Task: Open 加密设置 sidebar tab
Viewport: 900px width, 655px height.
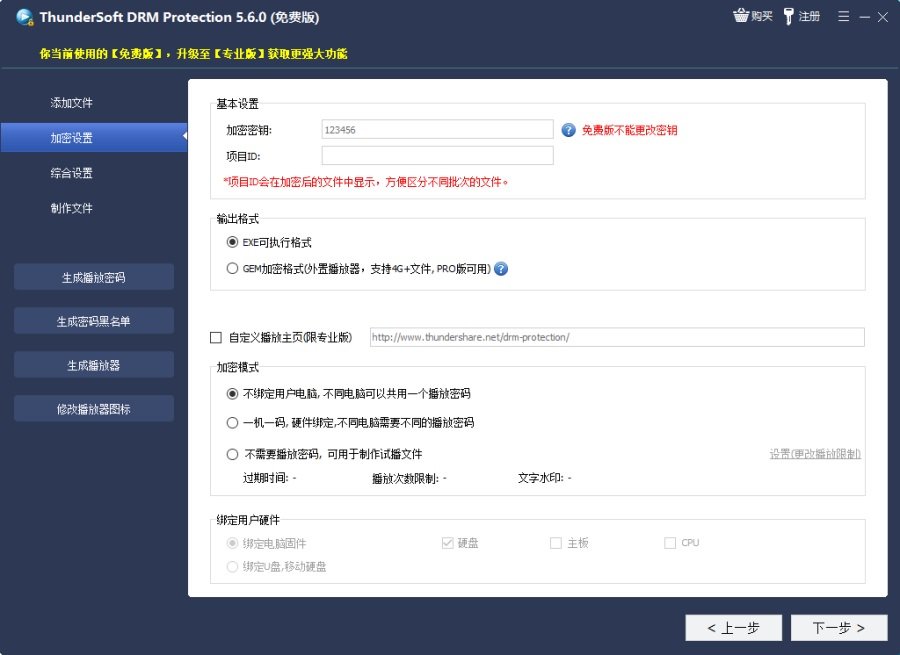Action: click(x=94, y=138)
